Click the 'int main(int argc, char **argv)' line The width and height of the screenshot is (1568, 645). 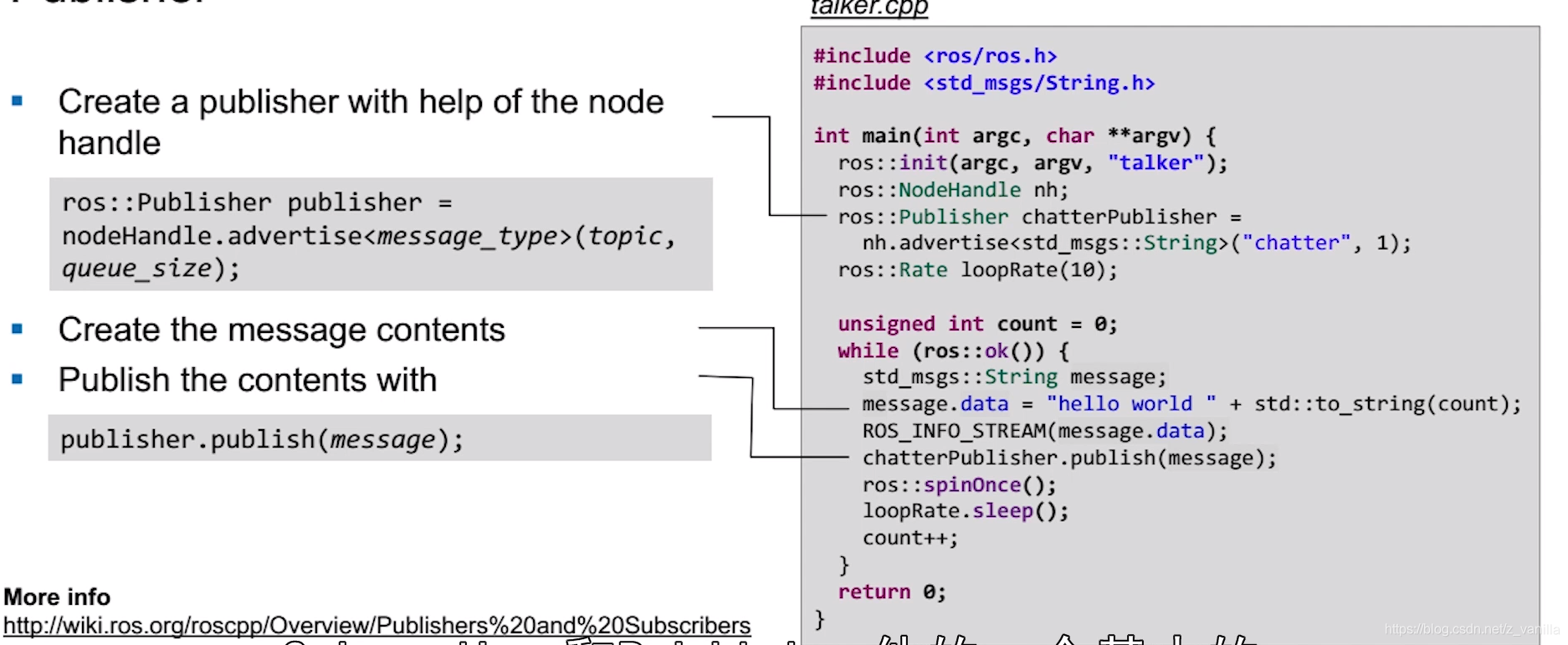click(x=1015, y=136)
